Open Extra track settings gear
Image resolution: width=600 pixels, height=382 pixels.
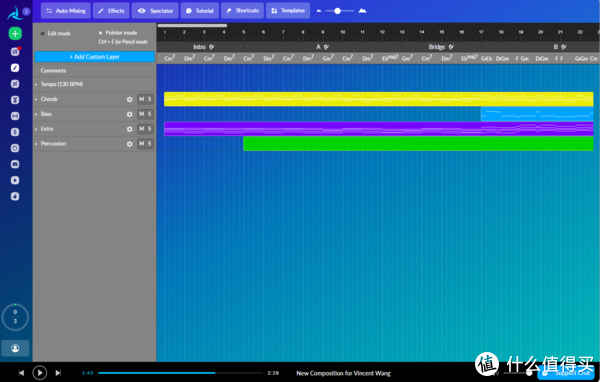(130, 129)
